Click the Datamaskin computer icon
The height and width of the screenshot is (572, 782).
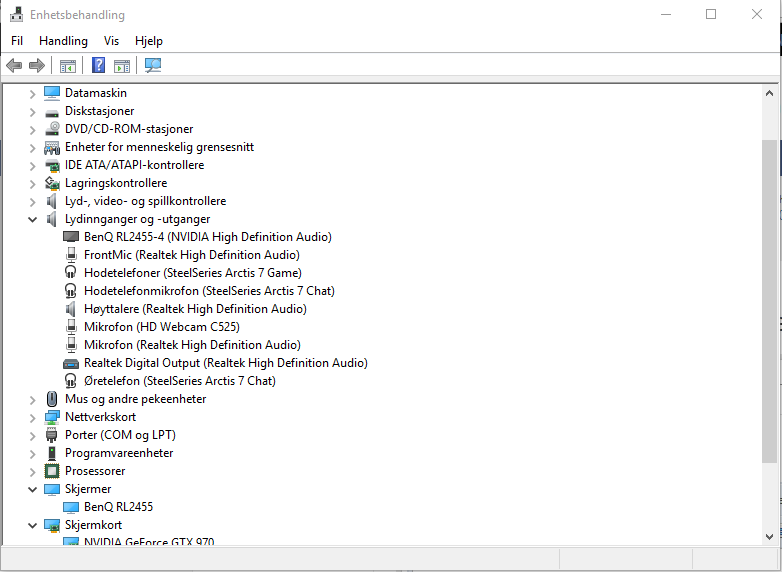[x=52, y=93]
